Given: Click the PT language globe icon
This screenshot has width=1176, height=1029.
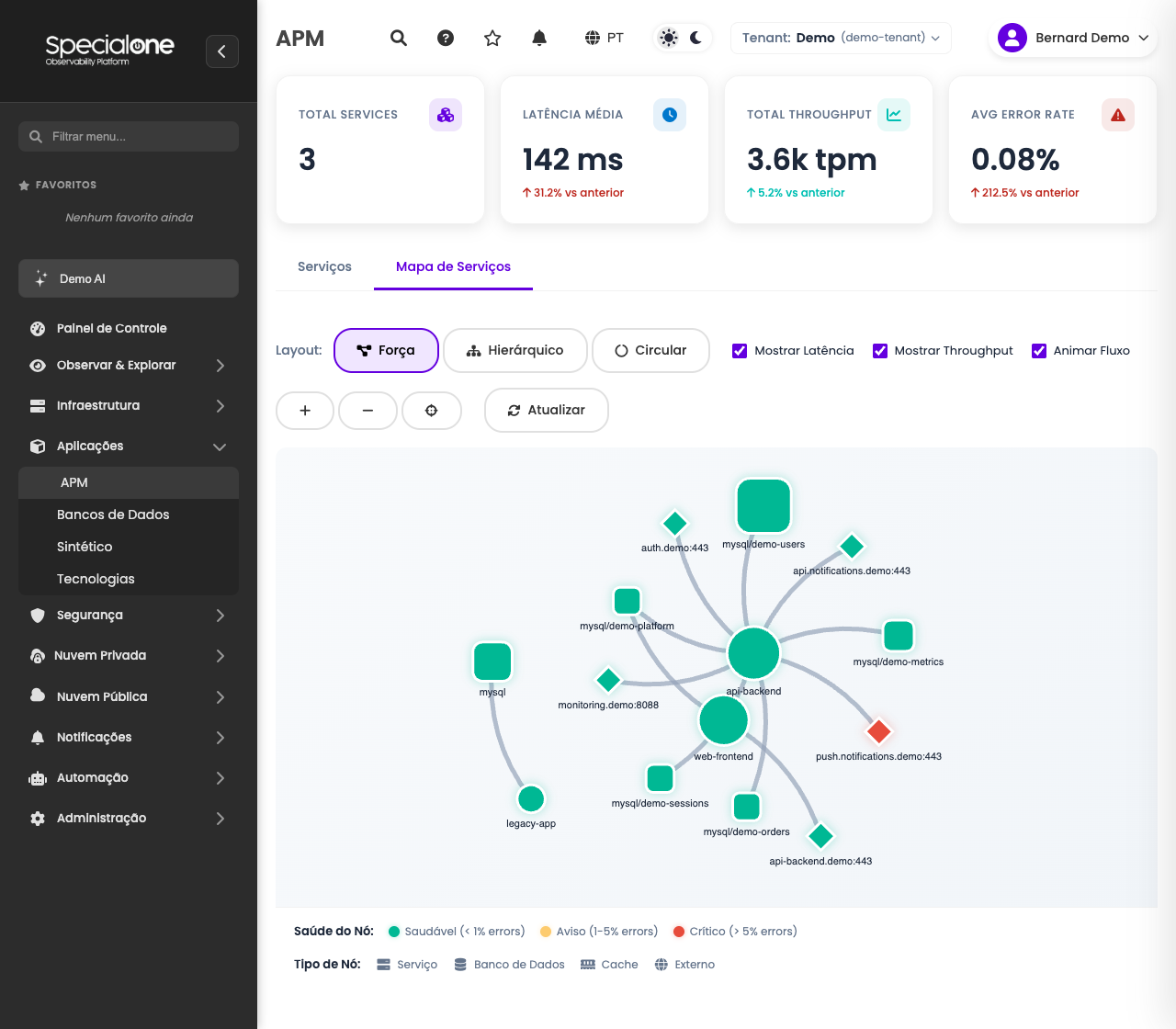Looking at the screenshot, I should pos(593,38).
